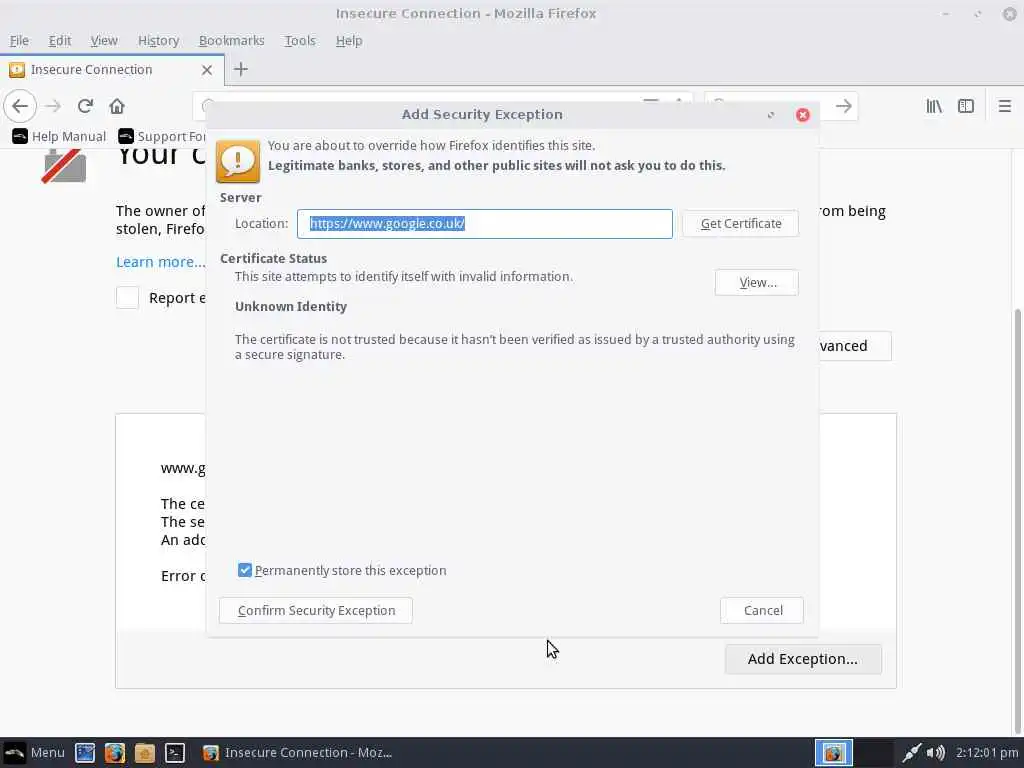Open the Edit menu
1024x768 pixels.
[x=59, y=40]
